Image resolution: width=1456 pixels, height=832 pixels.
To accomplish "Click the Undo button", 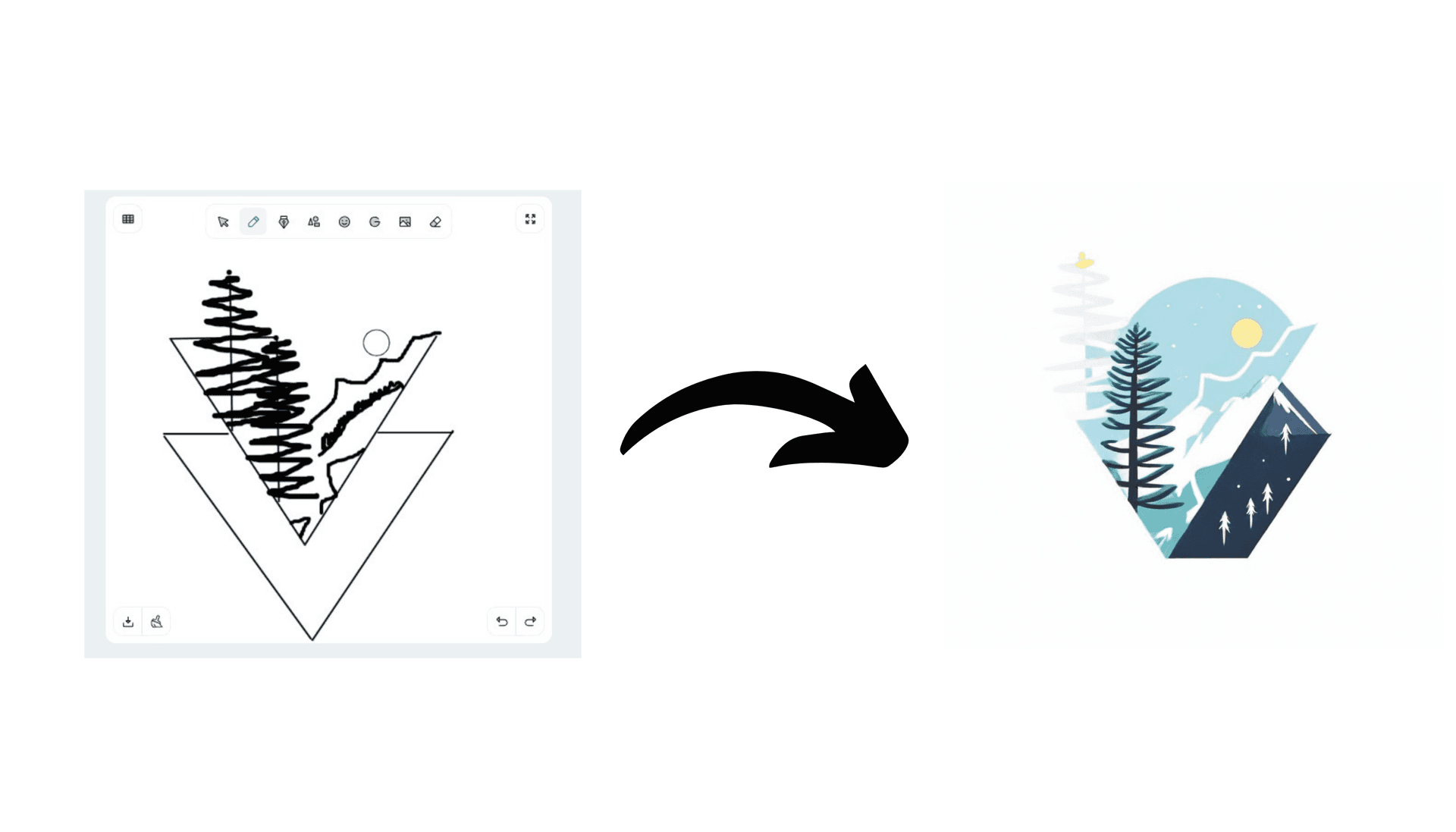I will 502,621.
